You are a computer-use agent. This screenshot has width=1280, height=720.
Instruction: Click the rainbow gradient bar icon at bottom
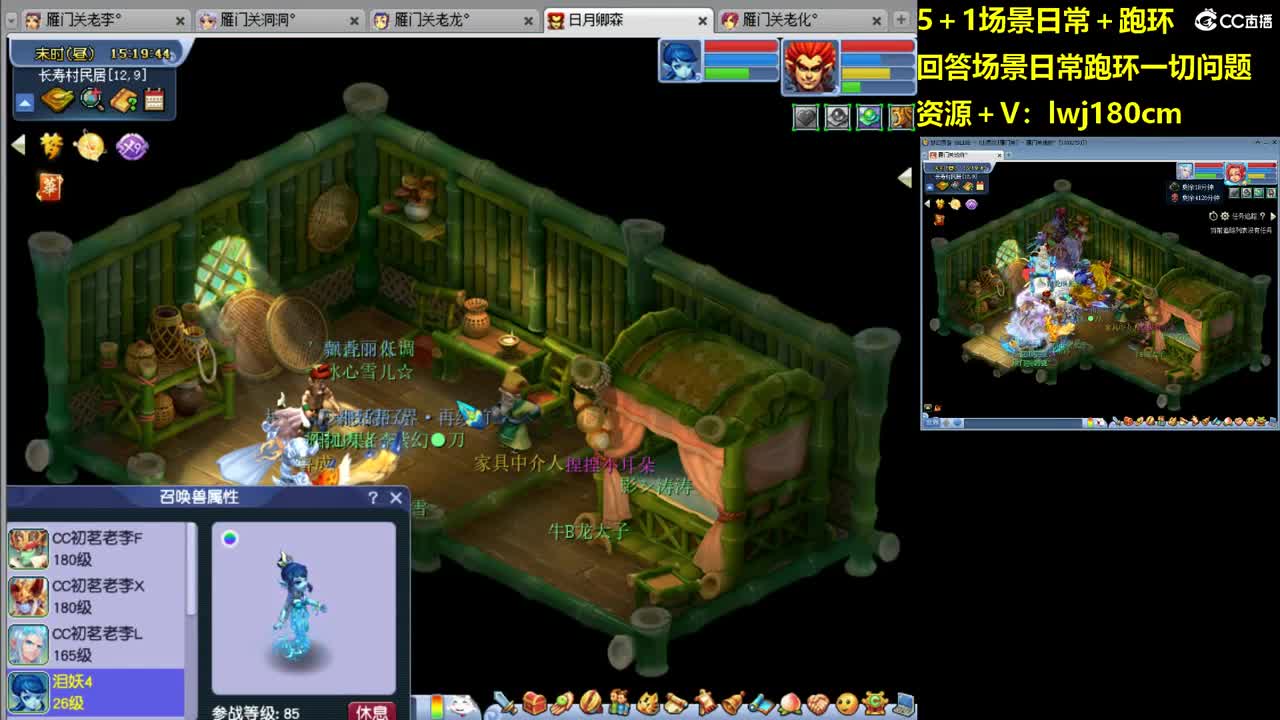(436, 706)
